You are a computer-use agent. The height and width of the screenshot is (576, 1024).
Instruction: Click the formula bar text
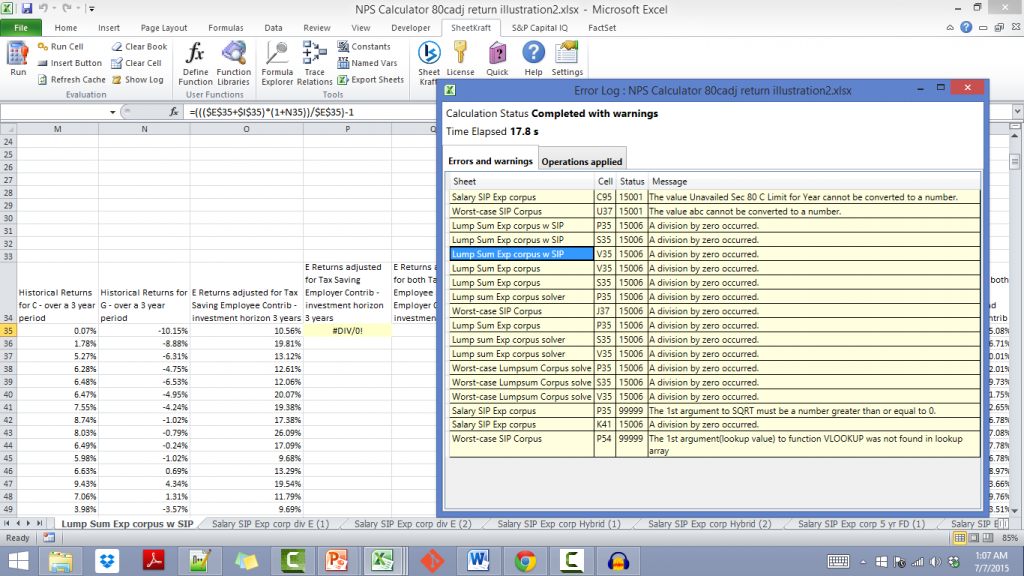(271, 112)
